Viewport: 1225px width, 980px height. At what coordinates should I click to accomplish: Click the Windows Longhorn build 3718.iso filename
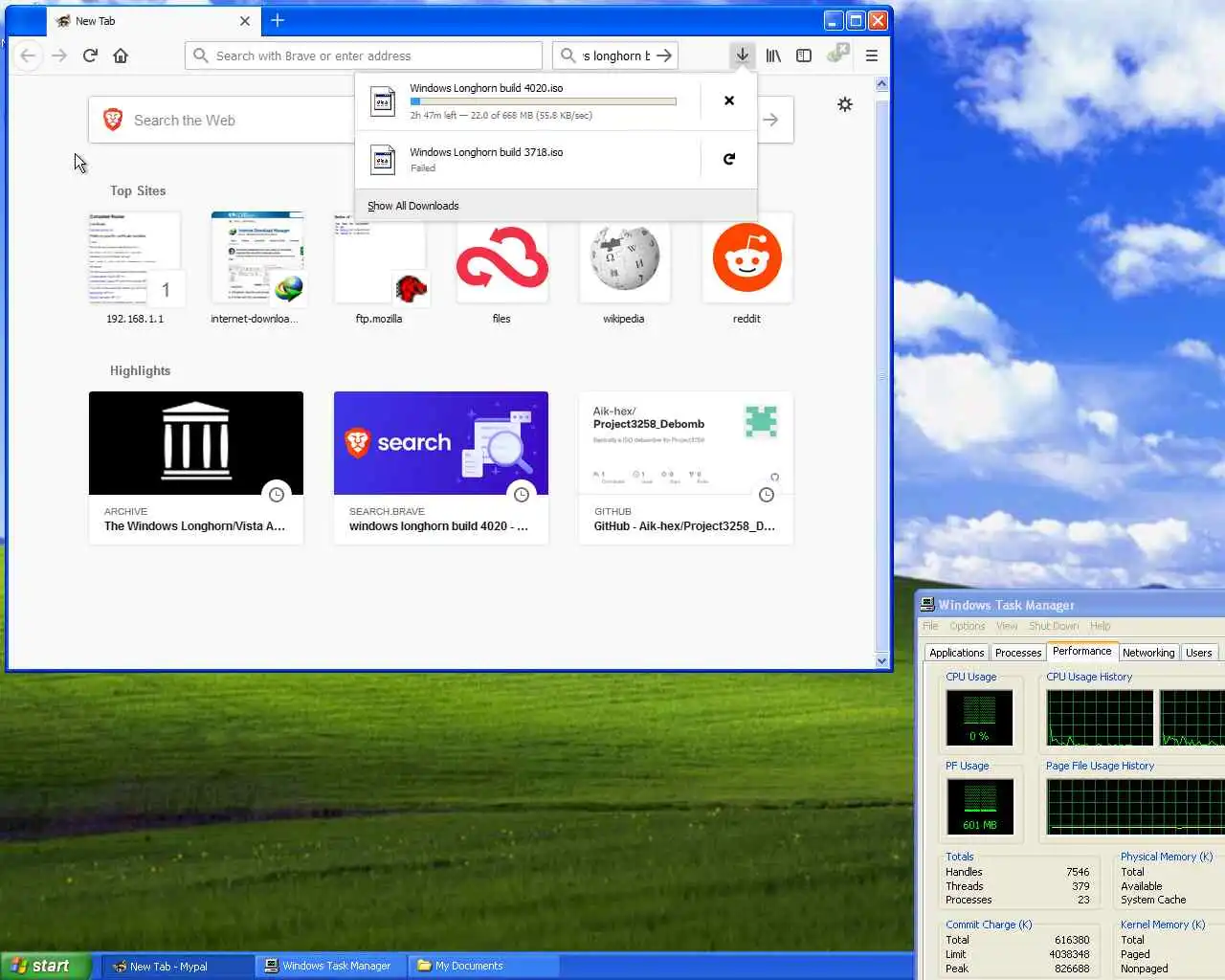(486, 152)
